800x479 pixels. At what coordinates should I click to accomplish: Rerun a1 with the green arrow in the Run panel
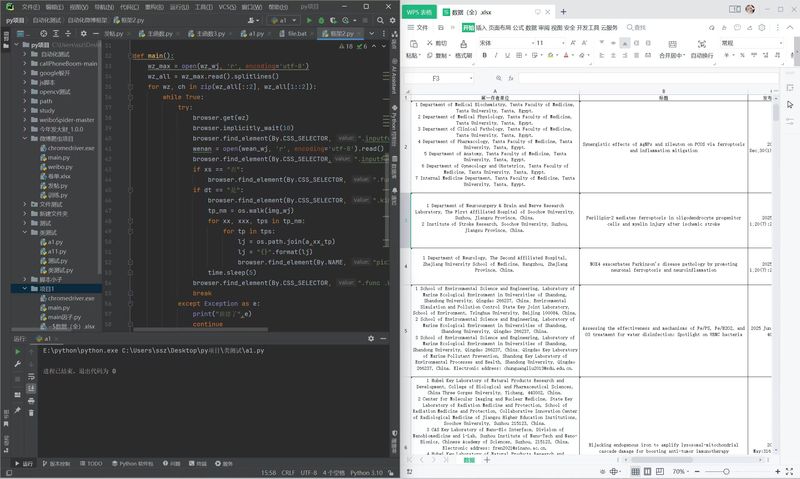click(18, 351)
